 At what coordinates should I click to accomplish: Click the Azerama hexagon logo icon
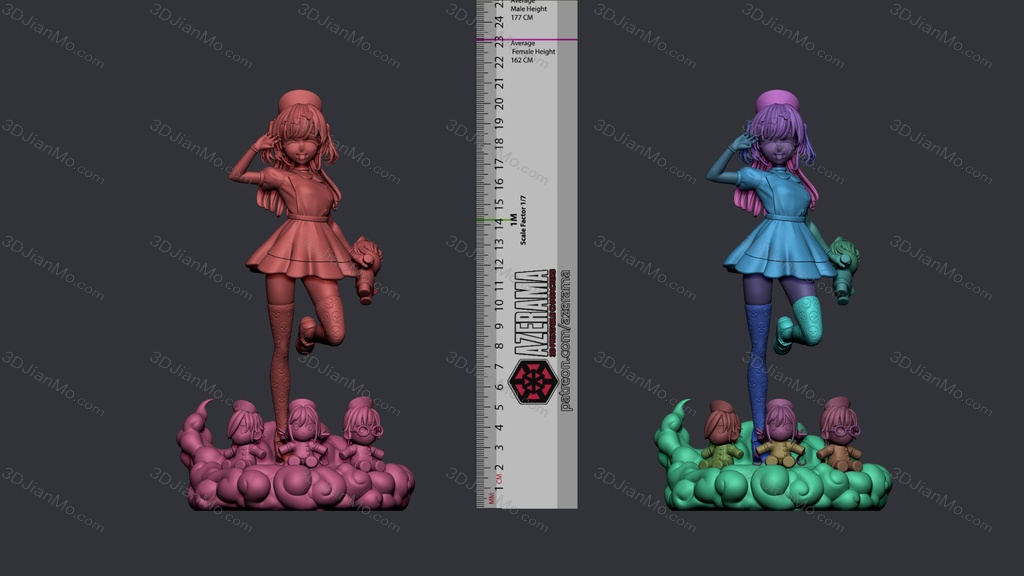click(530, 381)
